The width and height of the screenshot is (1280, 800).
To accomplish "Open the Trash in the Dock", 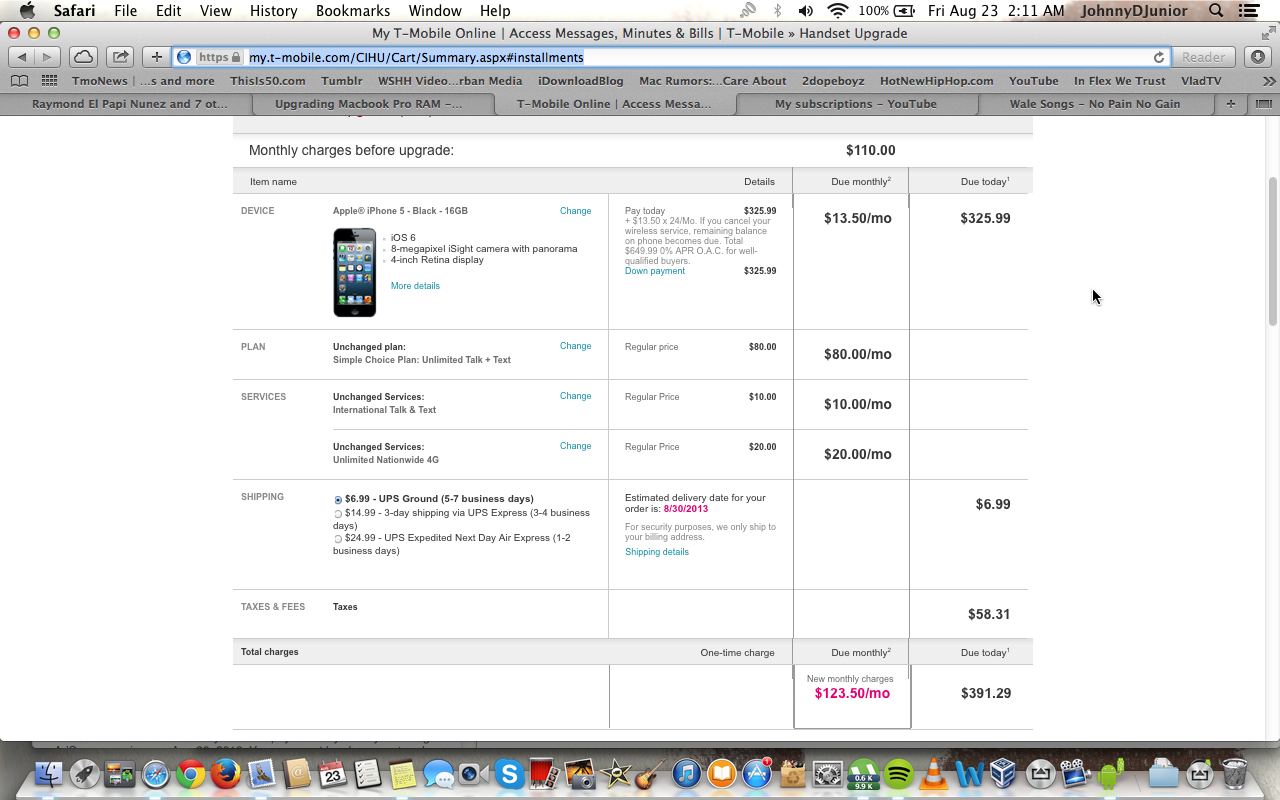I will point(1235,773).
